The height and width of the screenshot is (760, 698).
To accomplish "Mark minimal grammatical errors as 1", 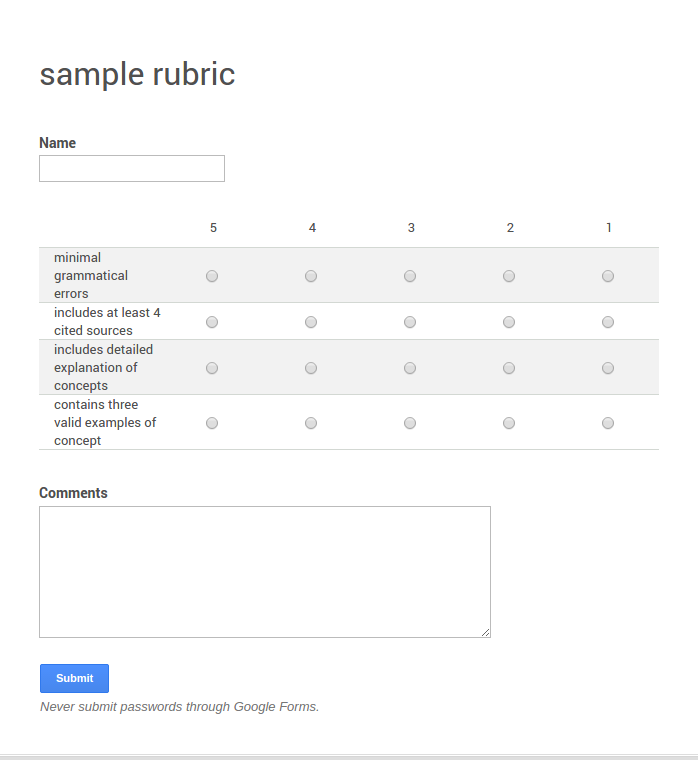I will pos(608,276).
